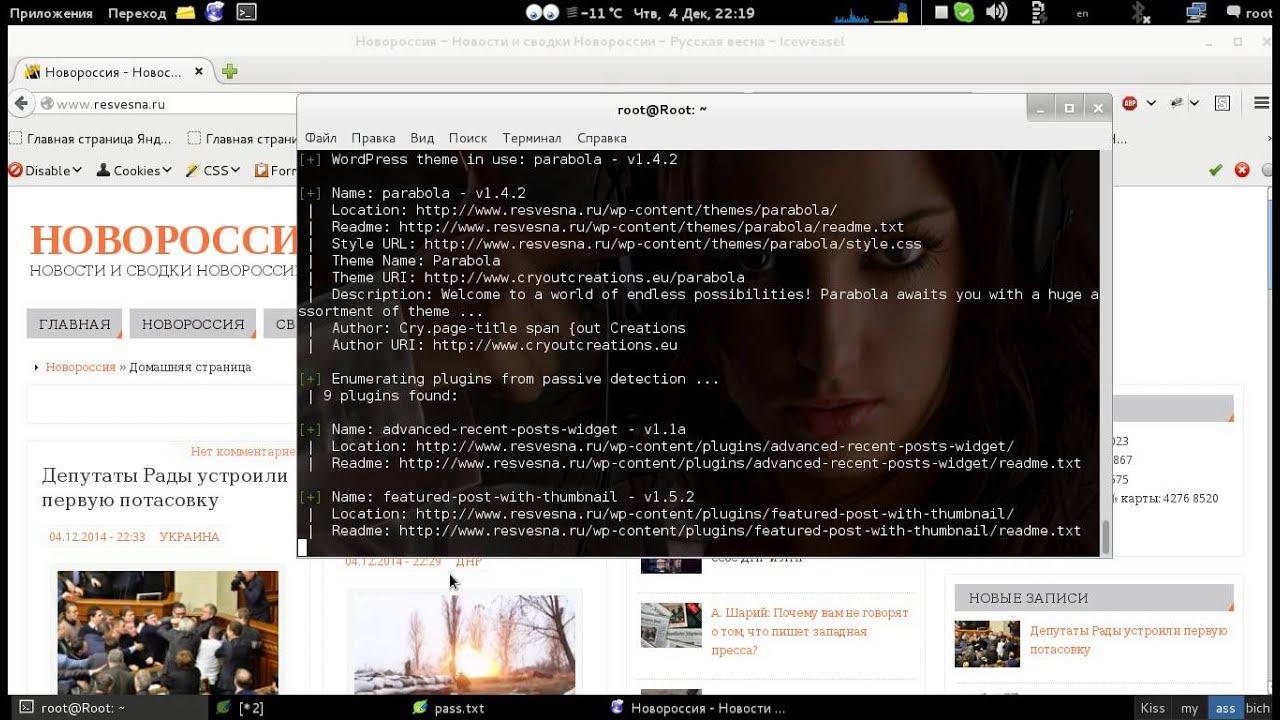The width and height of the screenshot is (1280, 720).
Task: Click the green shield tray icon
Action: 964,12
